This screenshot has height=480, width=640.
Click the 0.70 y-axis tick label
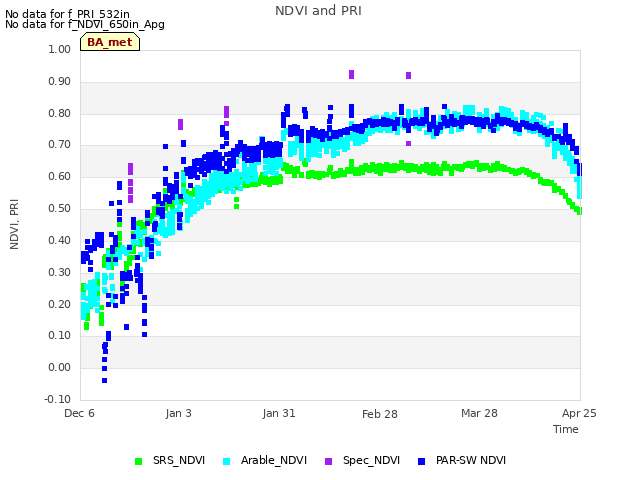pyautogui.click(x=60, y=144)
